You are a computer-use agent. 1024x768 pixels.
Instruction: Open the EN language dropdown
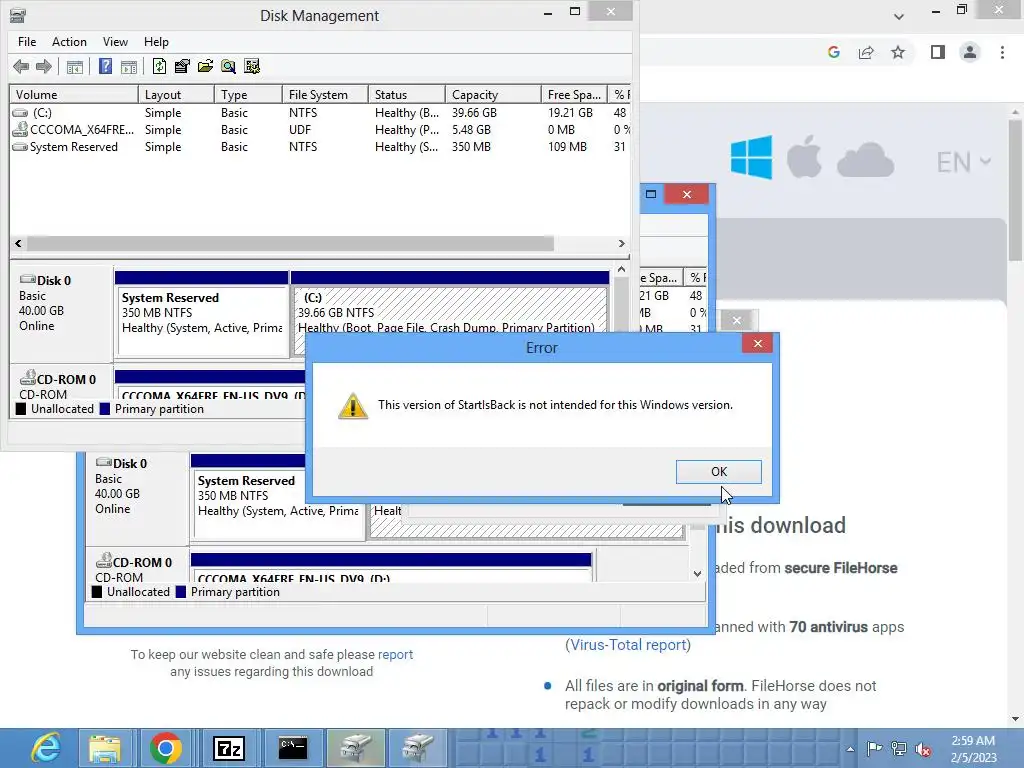click(964, 162)
